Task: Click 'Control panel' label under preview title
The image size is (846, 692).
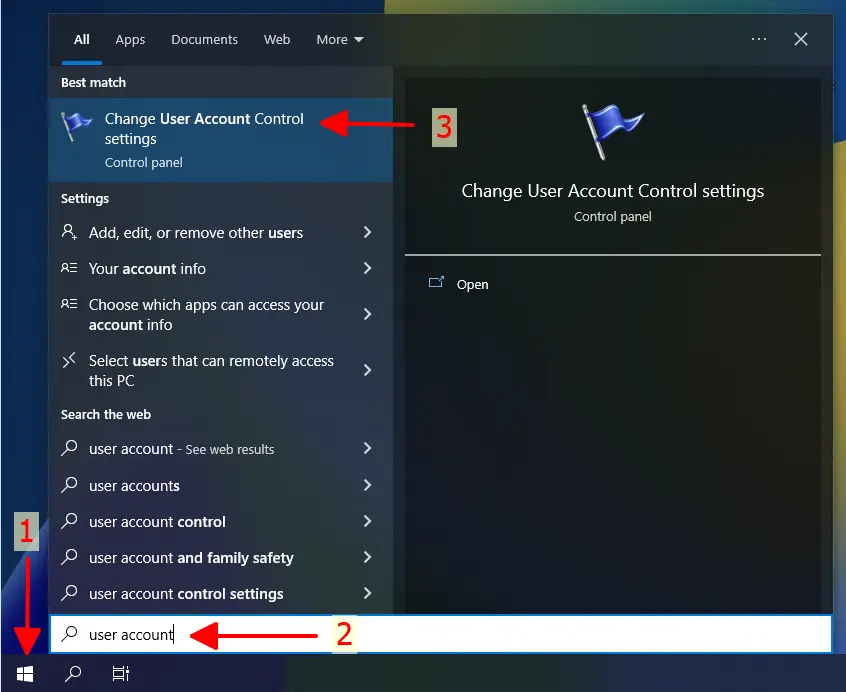Action: 612,216
